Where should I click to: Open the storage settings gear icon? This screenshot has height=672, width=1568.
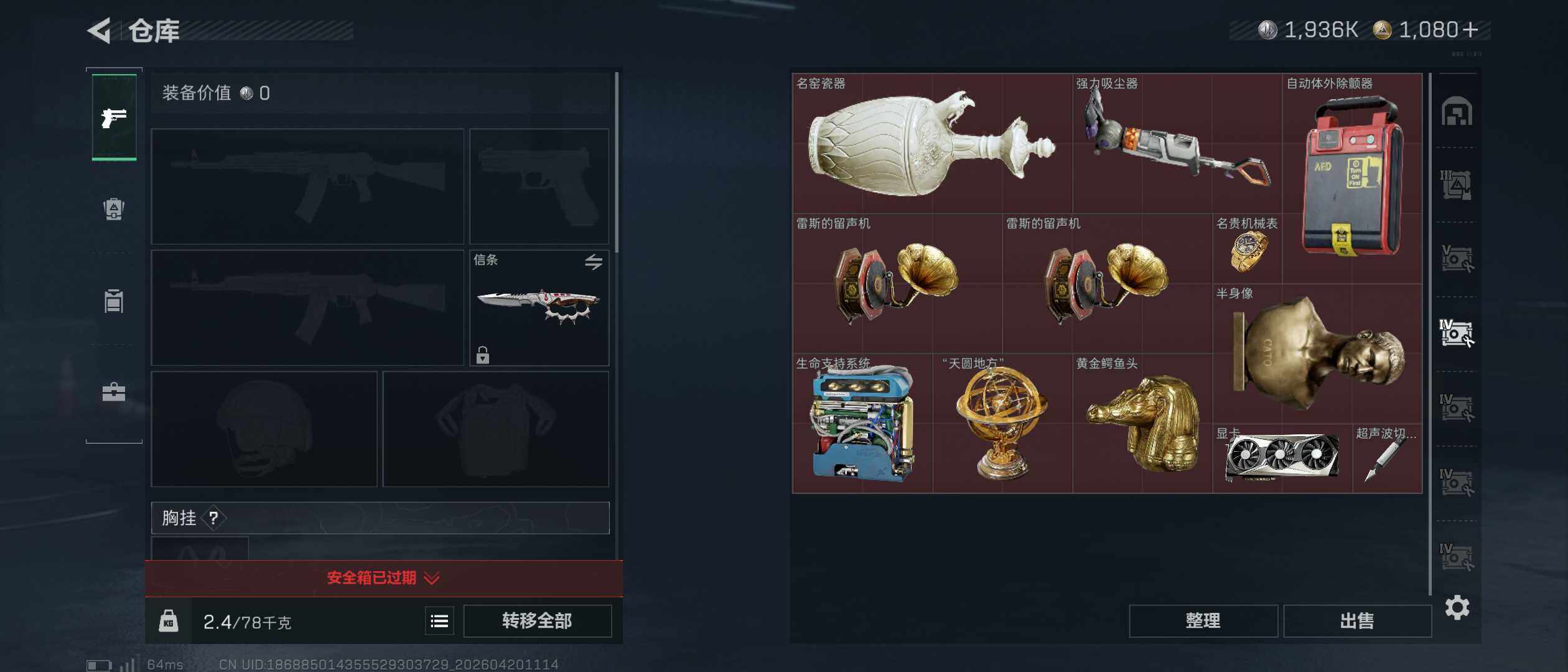[x=1457, y=607]
